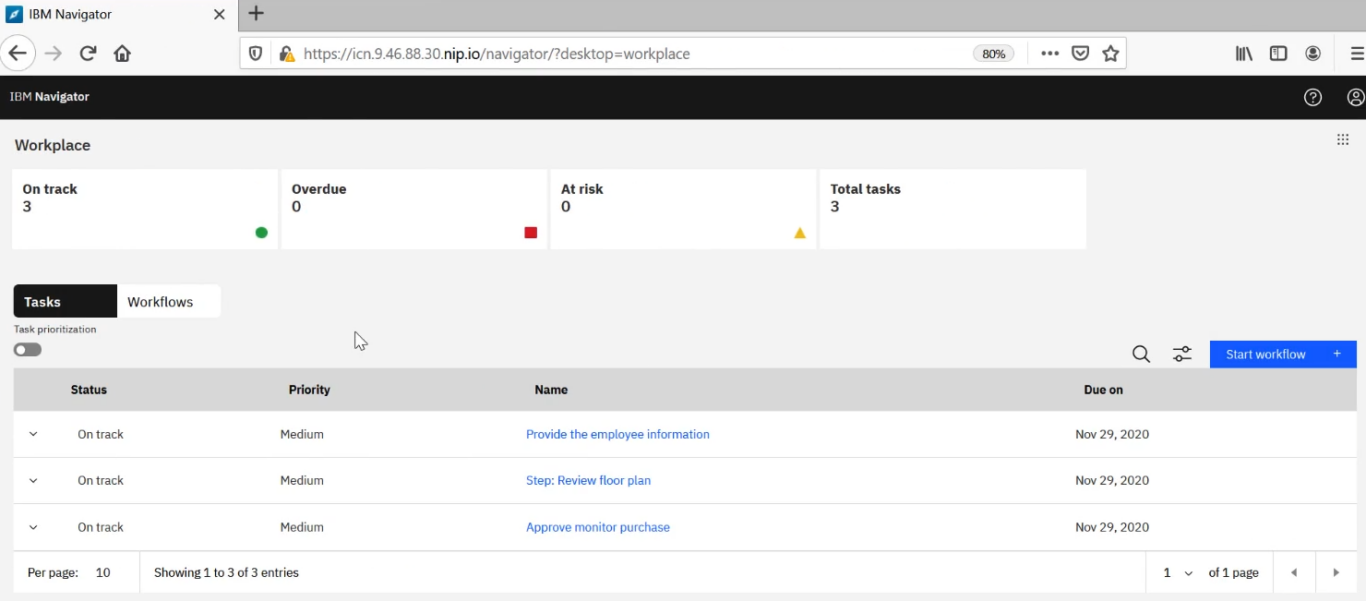The width and height of the screenshot is (1366, 601).
Task: Select the On track summary card
Action: tap(145, 209)
